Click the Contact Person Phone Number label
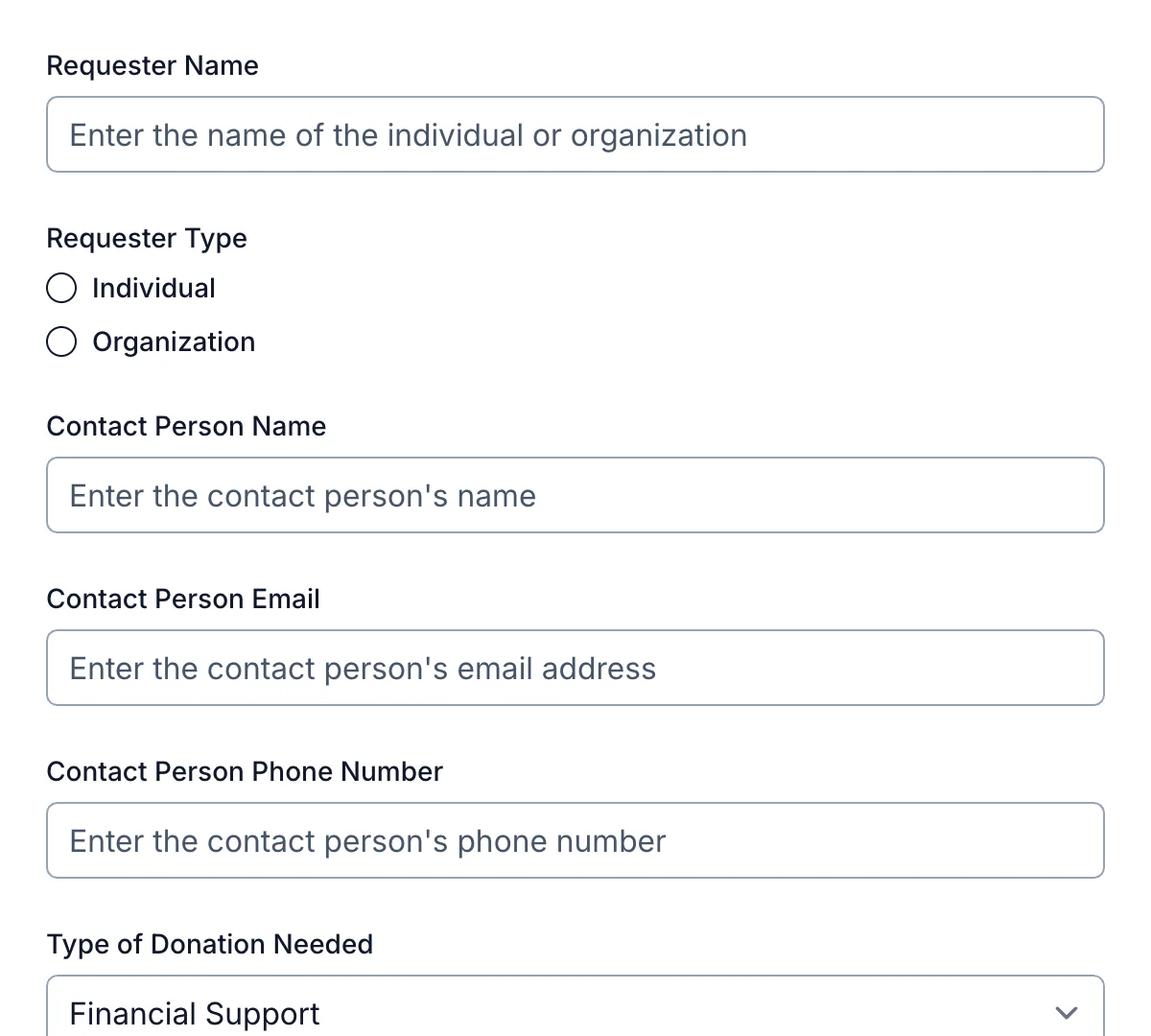Image resolution: width=1151 pixels, height=1036 pixels. click(x=245, y=771)
